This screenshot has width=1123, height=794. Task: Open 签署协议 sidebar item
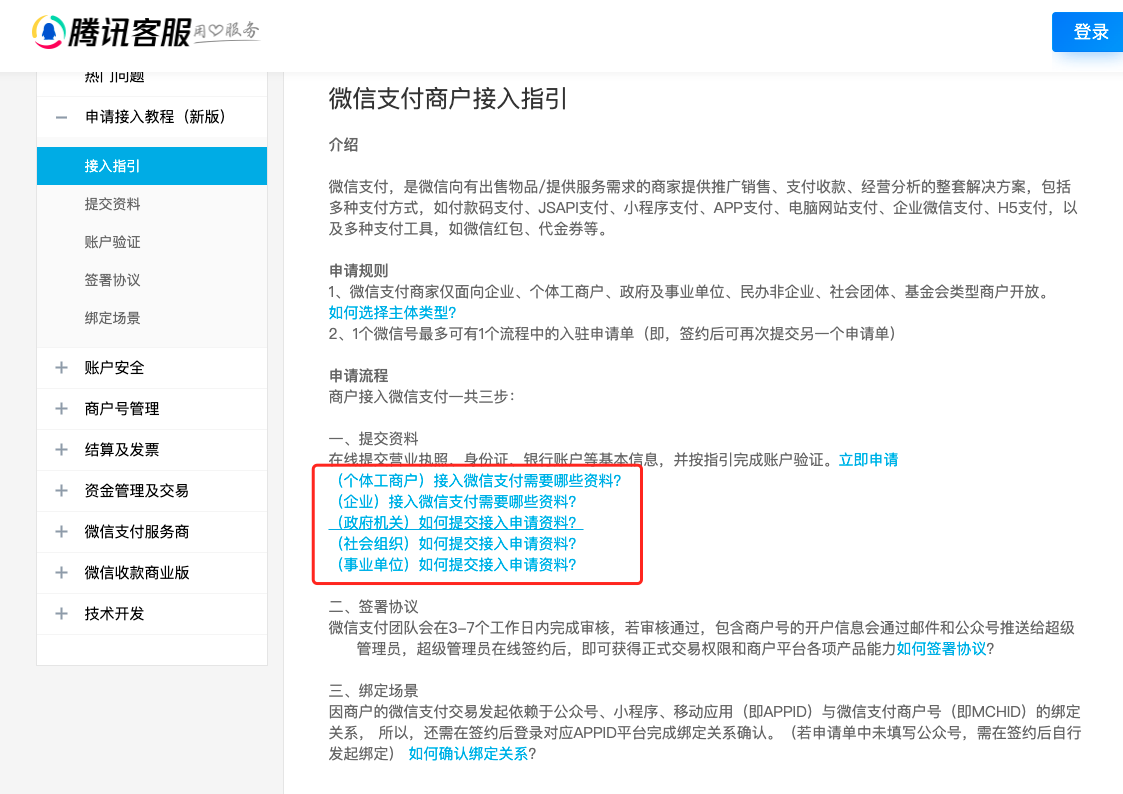point(112,280)
